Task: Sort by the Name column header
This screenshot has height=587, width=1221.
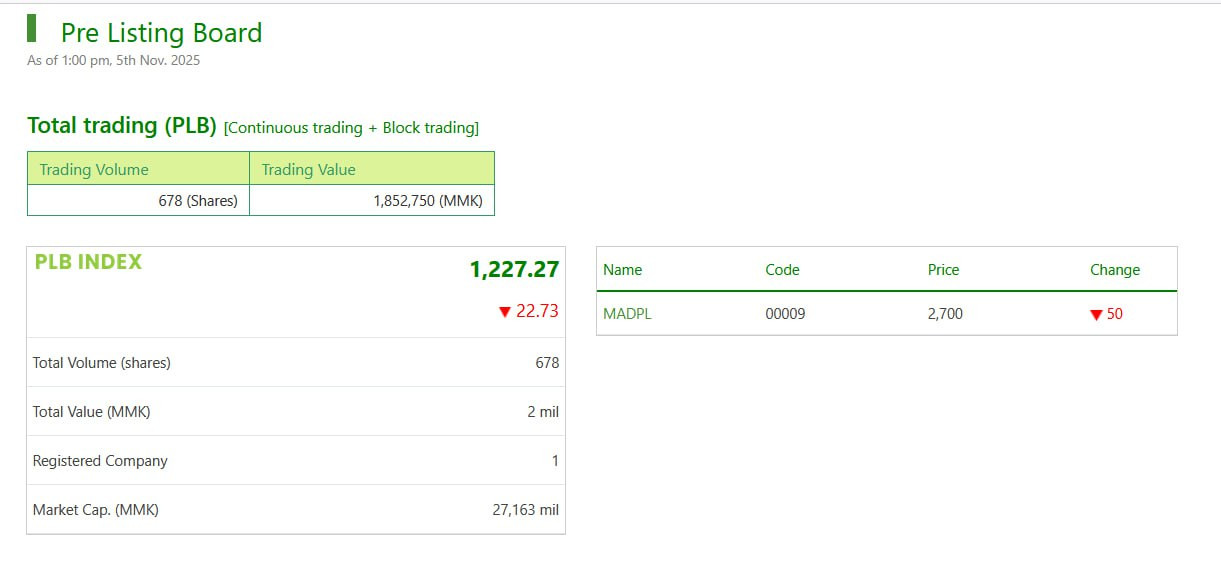Action: [x=622, y=270]
